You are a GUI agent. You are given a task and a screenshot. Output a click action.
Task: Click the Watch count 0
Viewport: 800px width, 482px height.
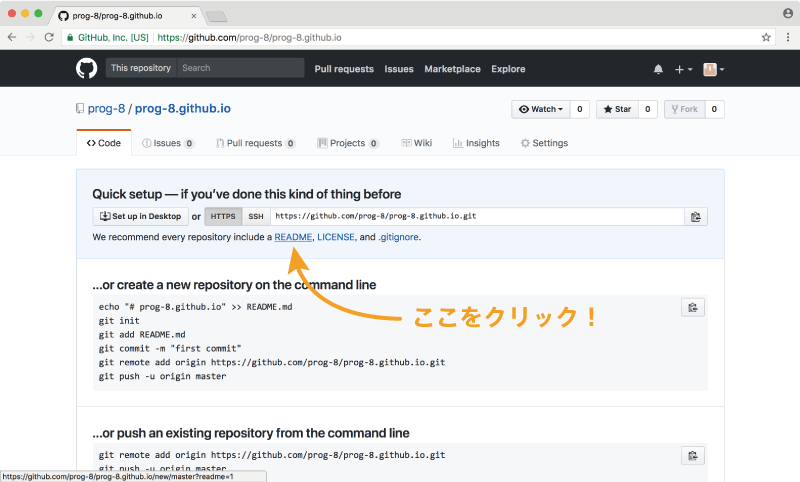point(580,109)
